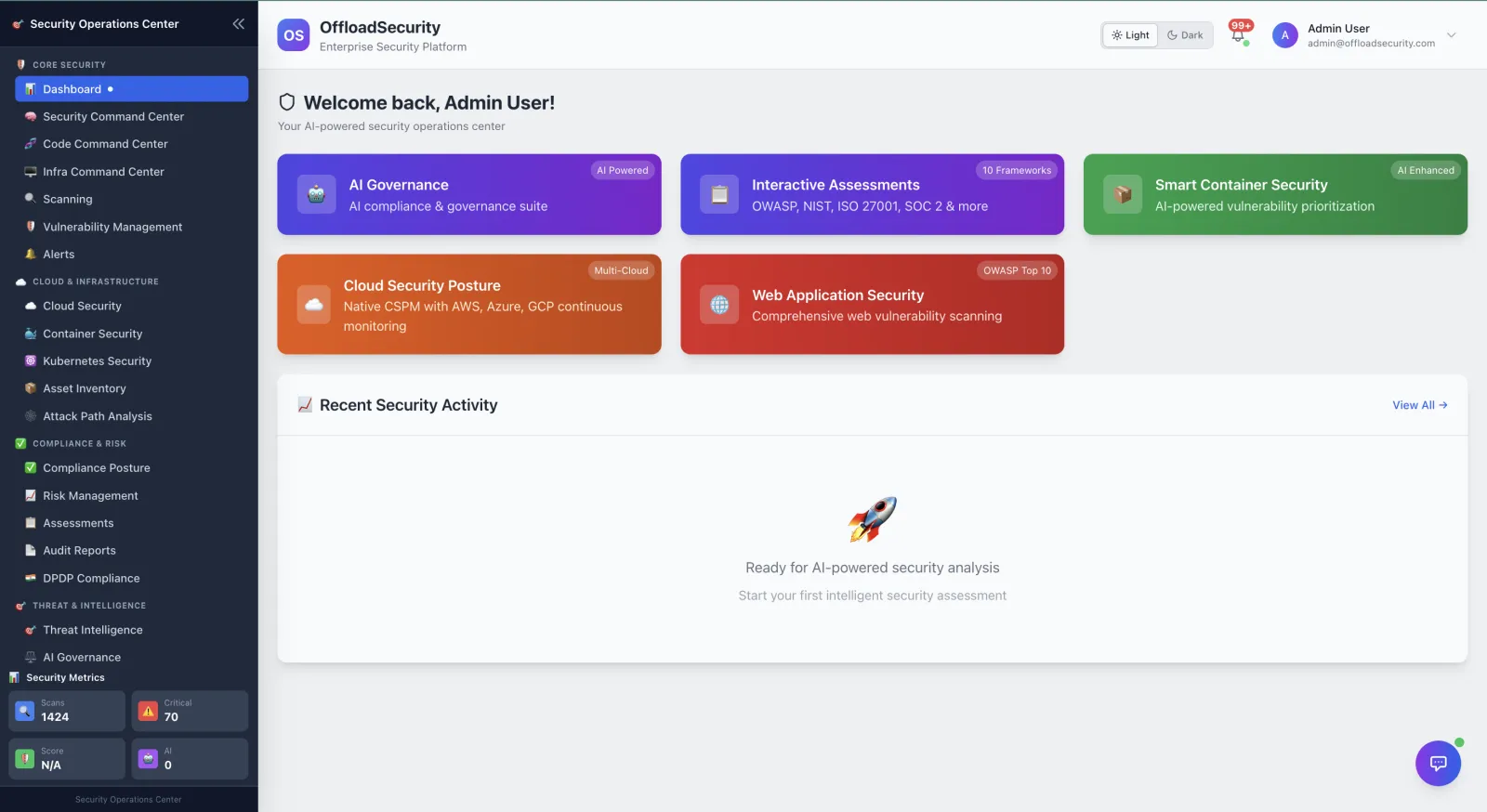Screen dimensions: 1487x812
Task: Click the Threat Intelligence target icon
Action: tap(31, 630)
